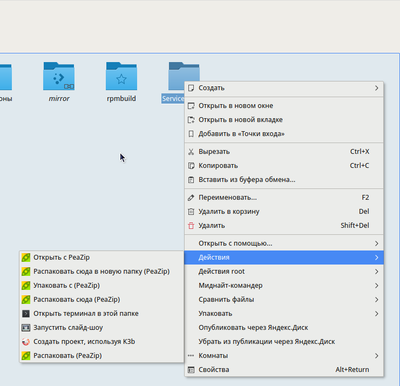Select the rpmbuild folder icon
This screenshot has width=400, height=386.
tap(121, 76)
